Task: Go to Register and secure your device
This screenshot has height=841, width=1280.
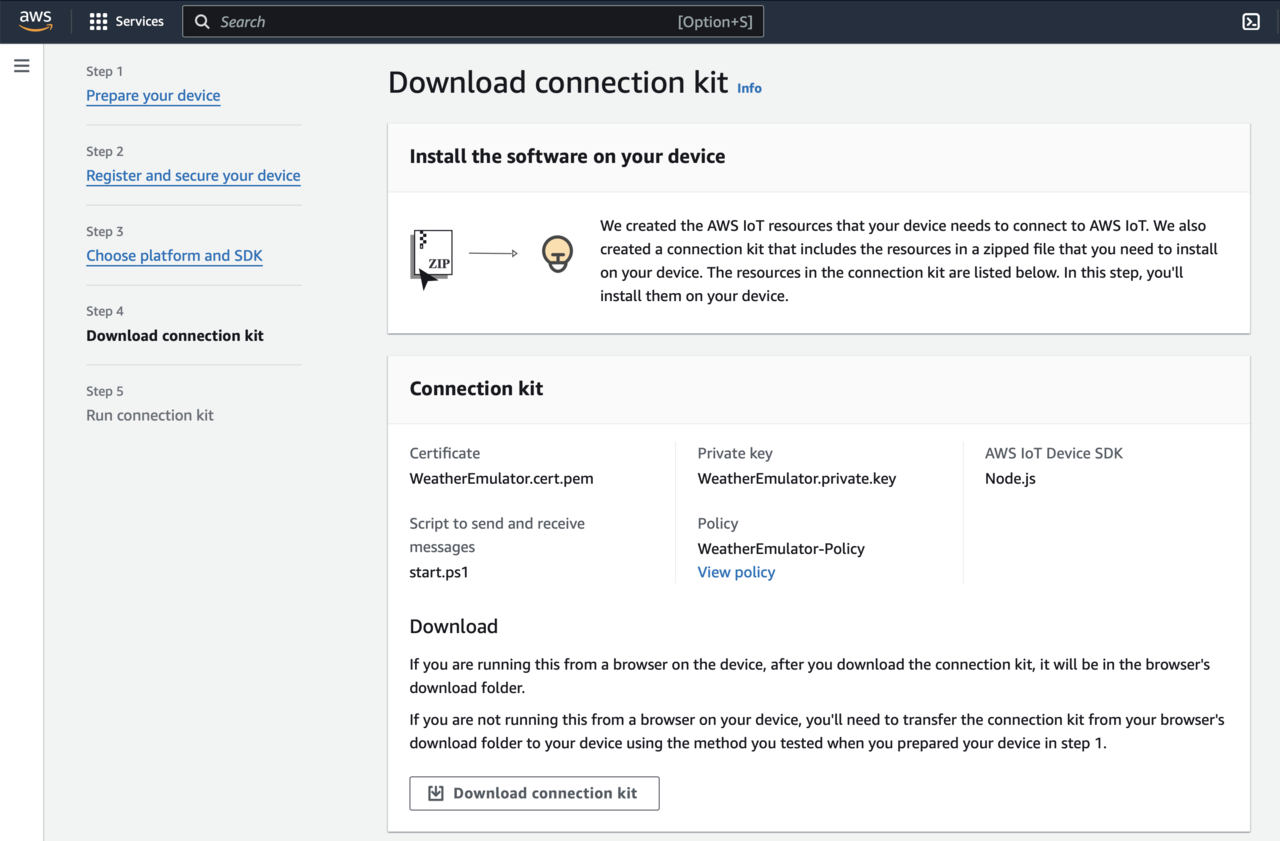Action: (x=193, y=176)
